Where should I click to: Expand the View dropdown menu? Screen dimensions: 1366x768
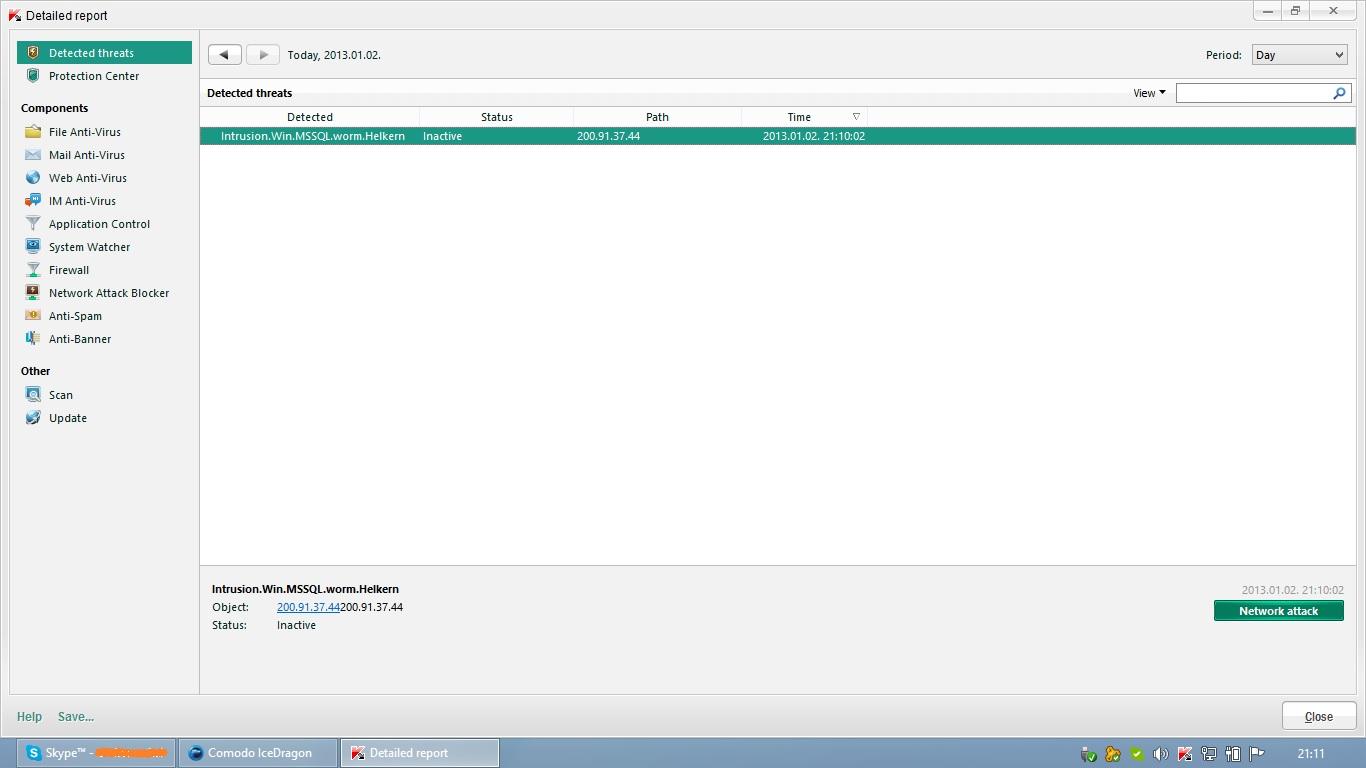pos(1149,93)
